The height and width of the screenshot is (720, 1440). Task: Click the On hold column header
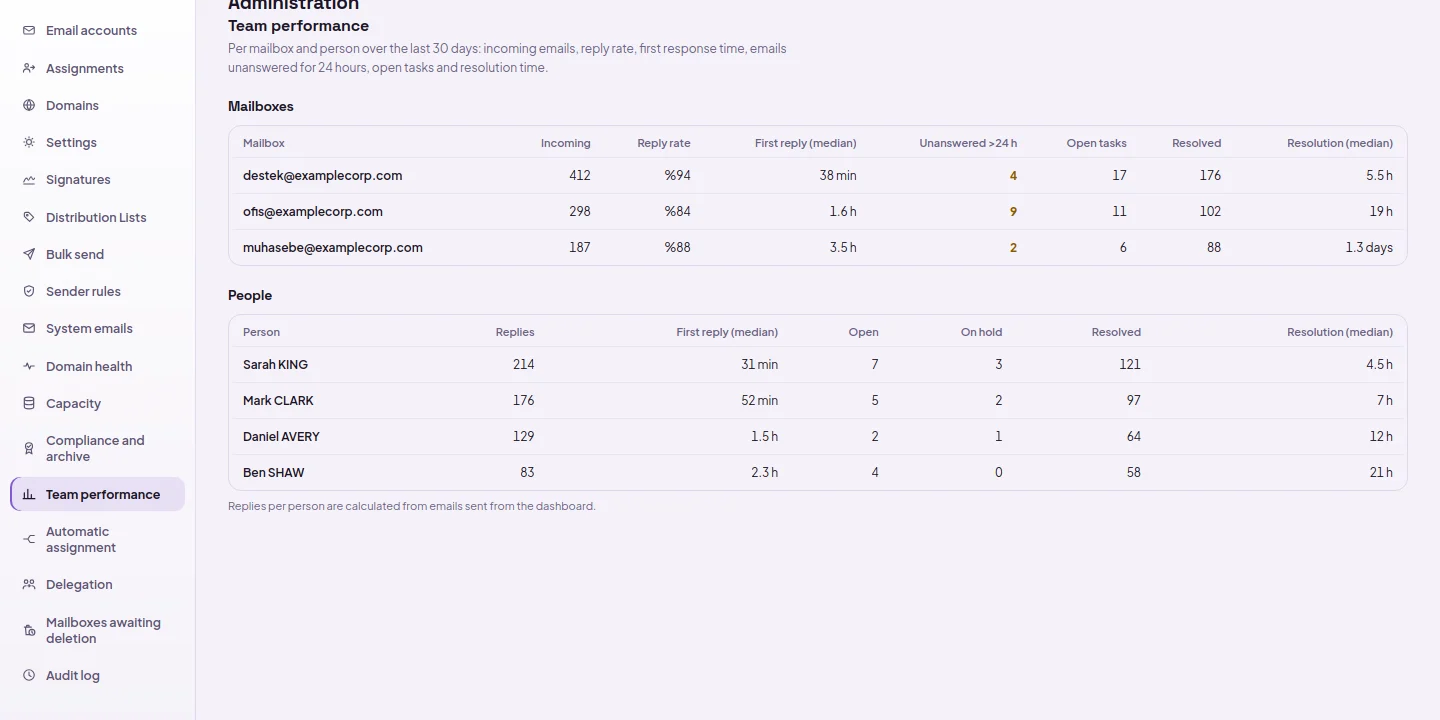pos(981,332)
